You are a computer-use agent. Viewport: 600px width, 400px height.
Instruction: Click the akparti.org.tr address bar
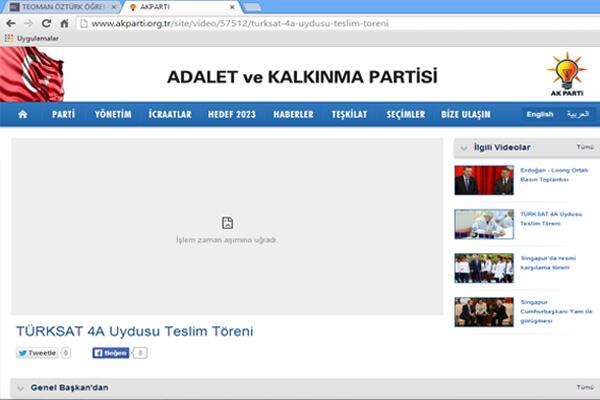click(338, 23)
